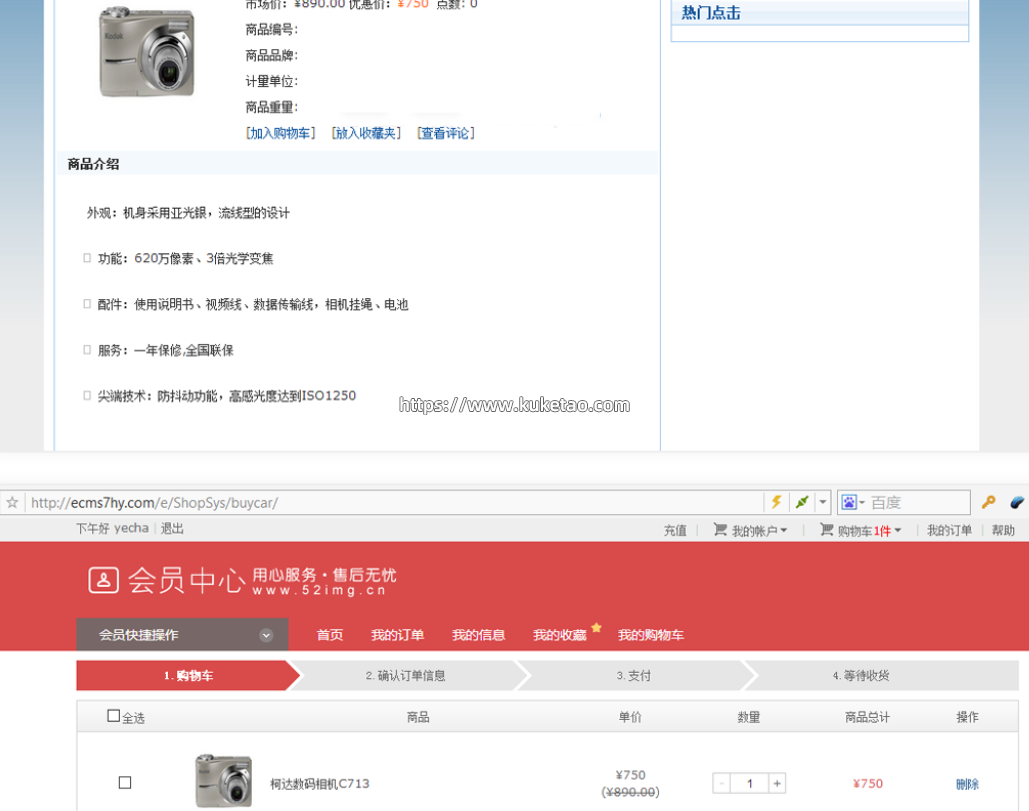
Task: Click the 查看评论 view reviews link
Action: (x=446, y=133)
